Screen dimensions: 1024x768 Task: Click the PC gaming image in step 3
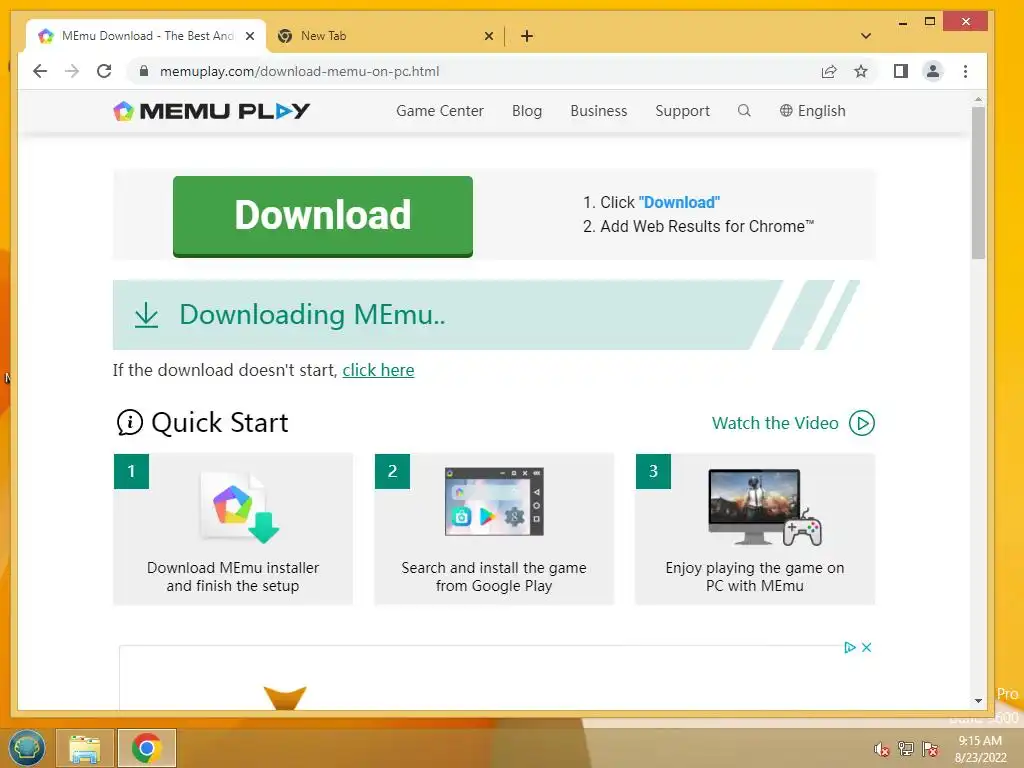click(765, 507)
